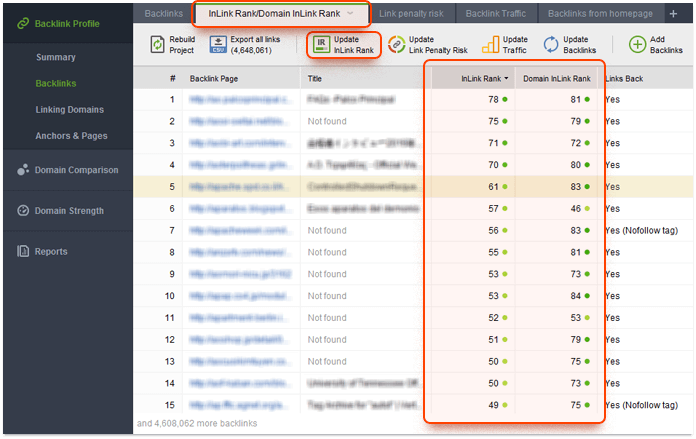The height and width of the screenshot is (439, 696).
Task: Select 'Not found' title in row 2
Action: pyautogui.click(x=327, y=121)
